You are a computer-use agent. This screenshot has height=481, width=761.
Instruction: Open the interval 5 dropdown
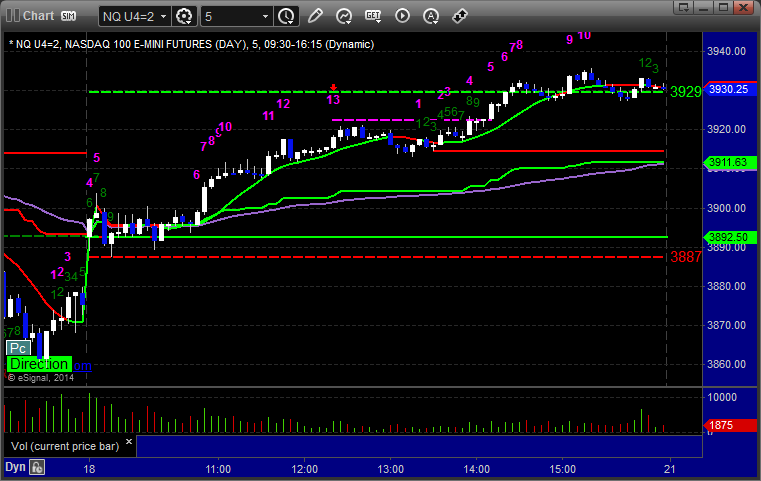[x=237, y=17]
